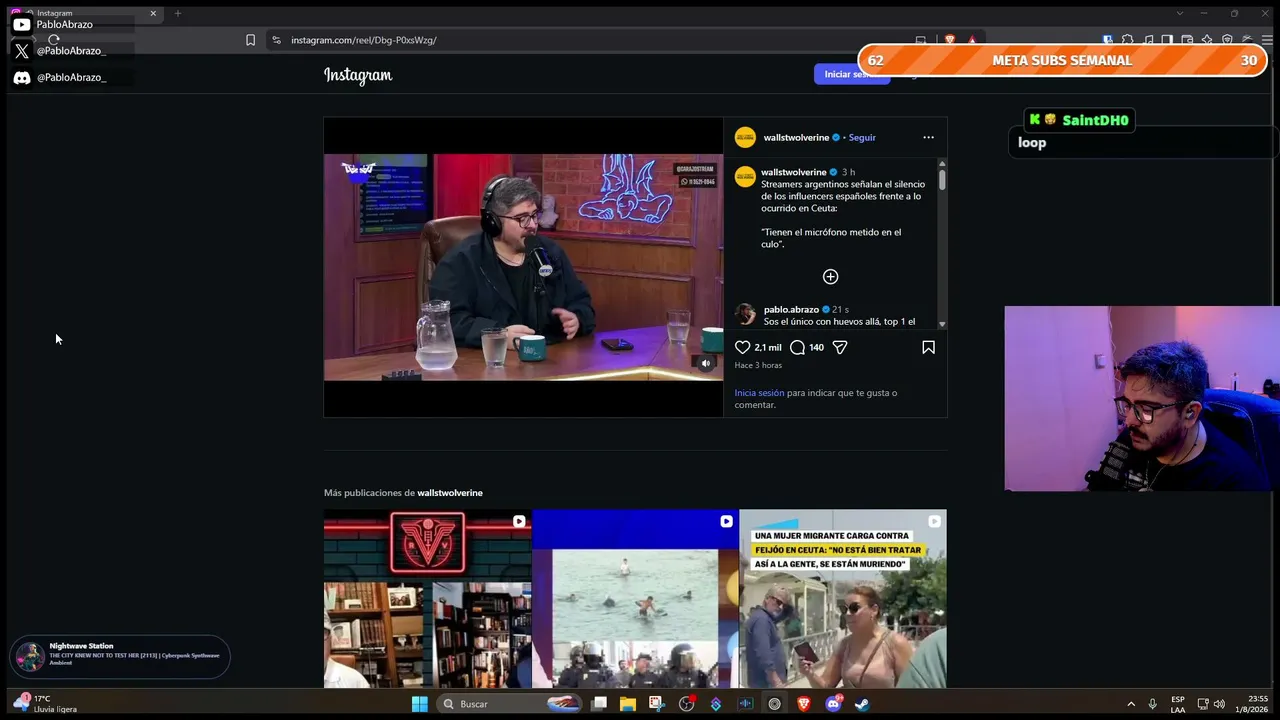Open the swimmers-in-sea reel thumbnail
1280x720 pixels.
click(x=635, y=599)
